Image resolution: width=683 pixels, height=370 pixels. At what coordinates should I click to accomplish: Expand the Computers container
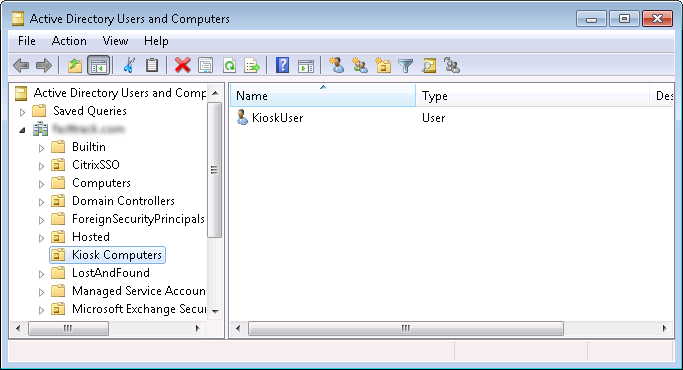(x=41, y=184)
